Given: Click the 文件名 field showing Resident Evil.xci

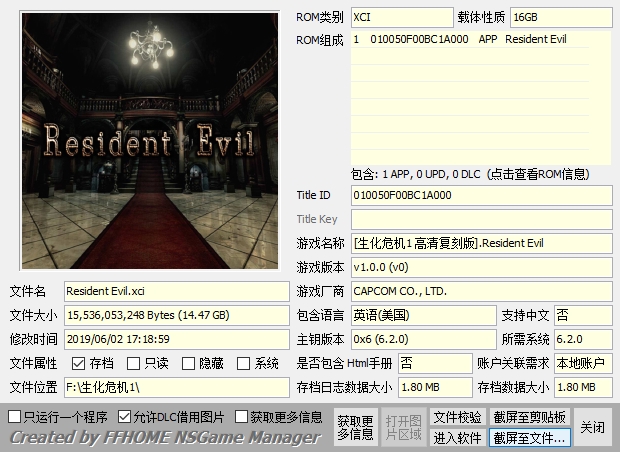Looking at the screenshot, I should tap(176, 291).
